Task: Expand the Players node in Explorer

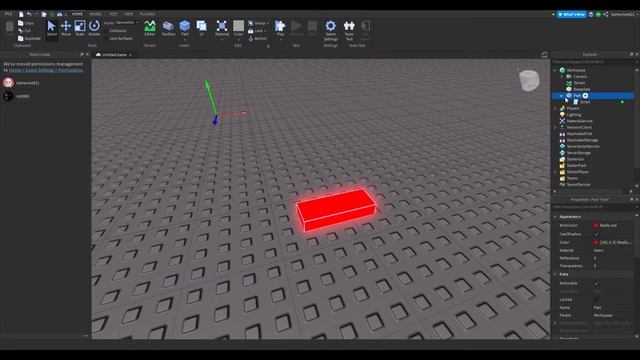Action: [555, 109]
